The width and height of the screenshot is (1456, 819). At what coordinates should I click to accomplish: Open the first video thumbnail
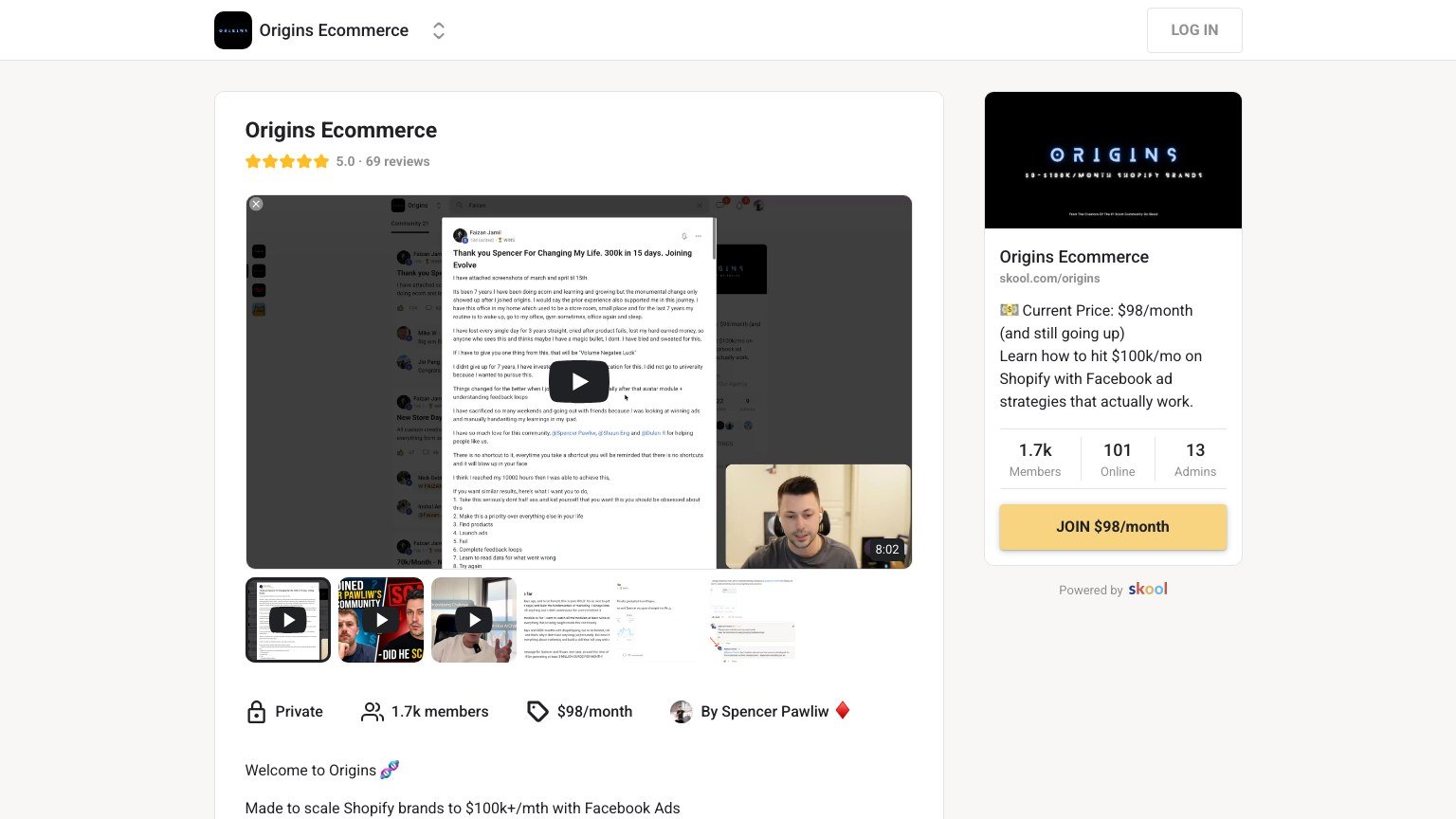(x=288, y=620)
